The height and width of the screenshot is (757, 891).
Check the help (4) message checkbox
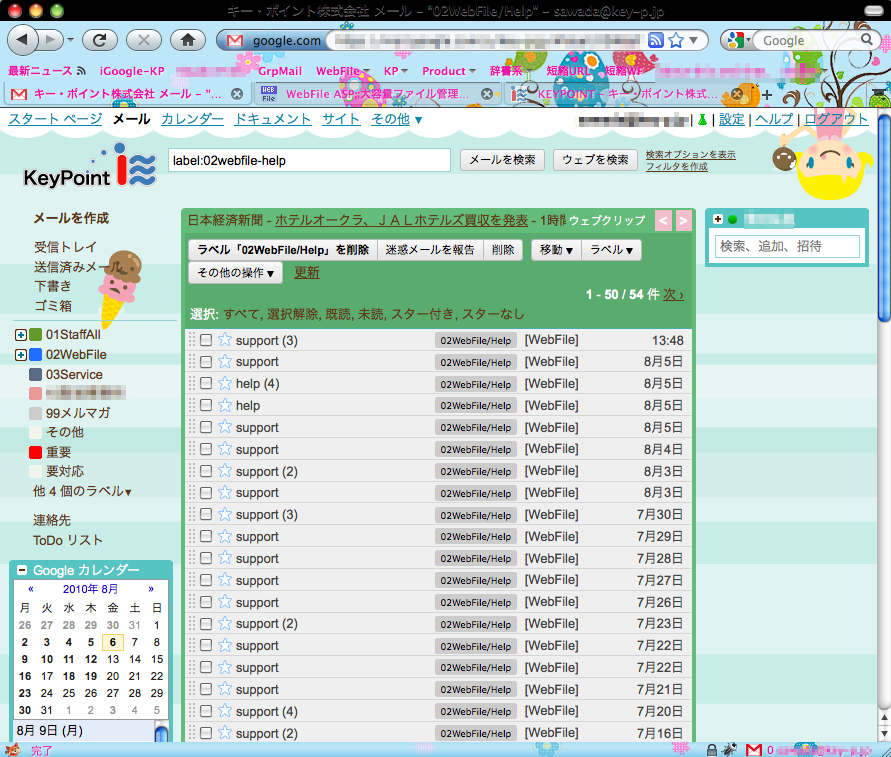pyautogui.click(x=206, y=384)
